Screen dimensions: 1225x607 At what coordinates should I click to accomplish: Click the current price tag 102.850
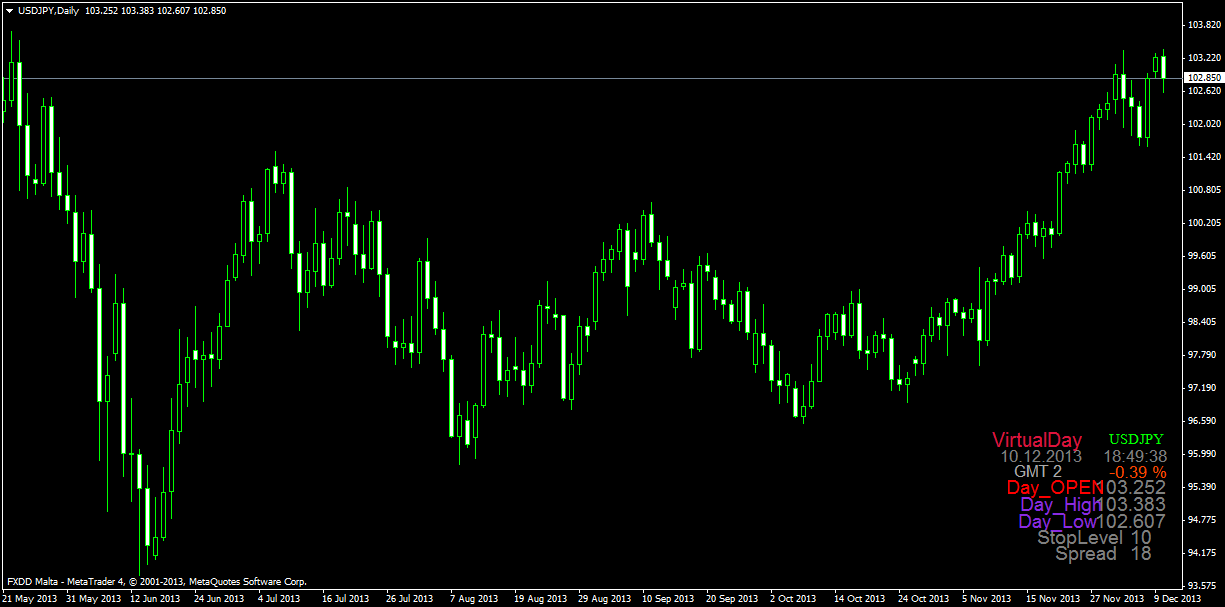point(1203,78)
